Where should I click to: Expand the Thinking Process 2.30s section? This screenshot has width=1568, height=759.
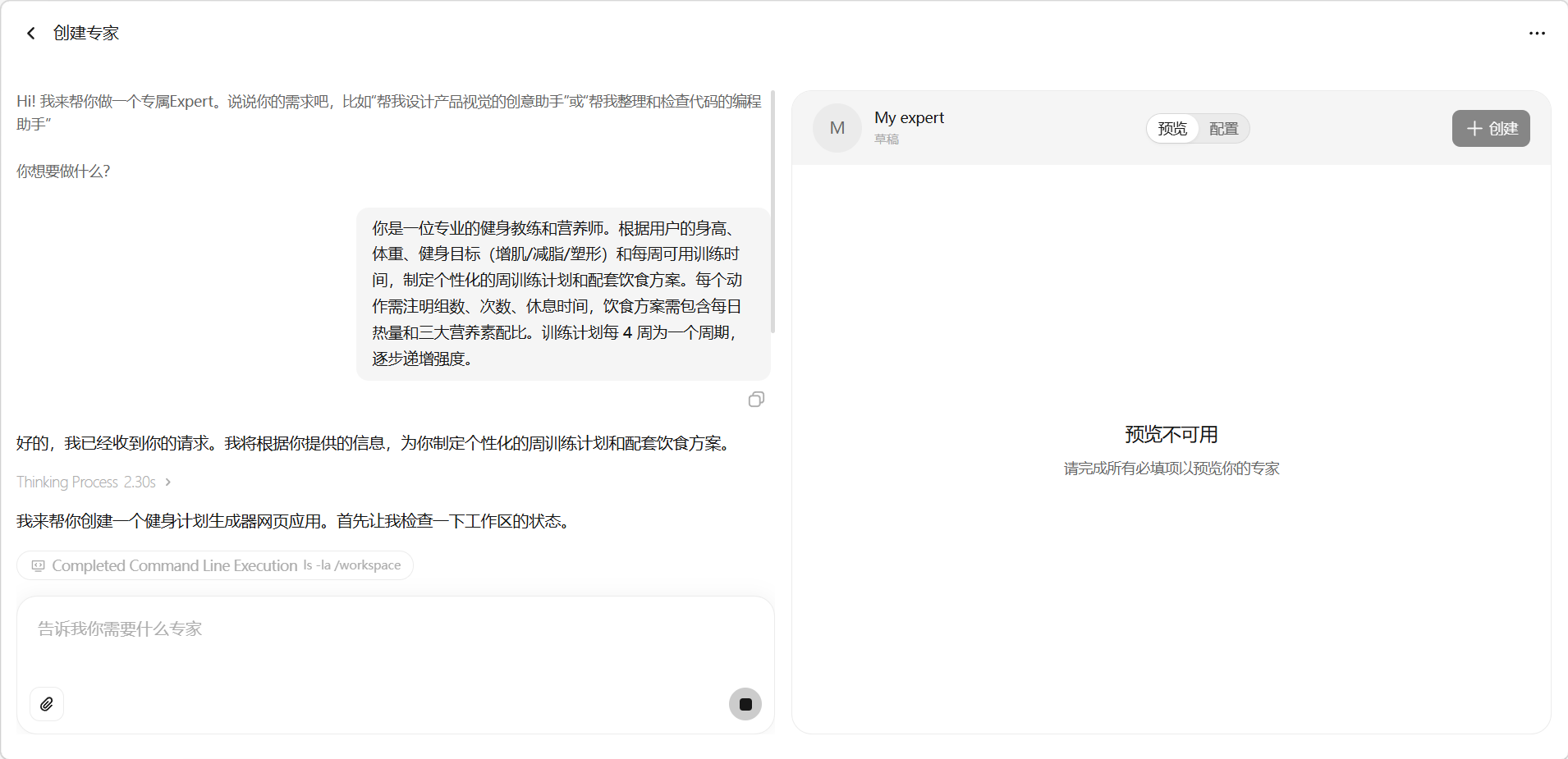(94, 482)
